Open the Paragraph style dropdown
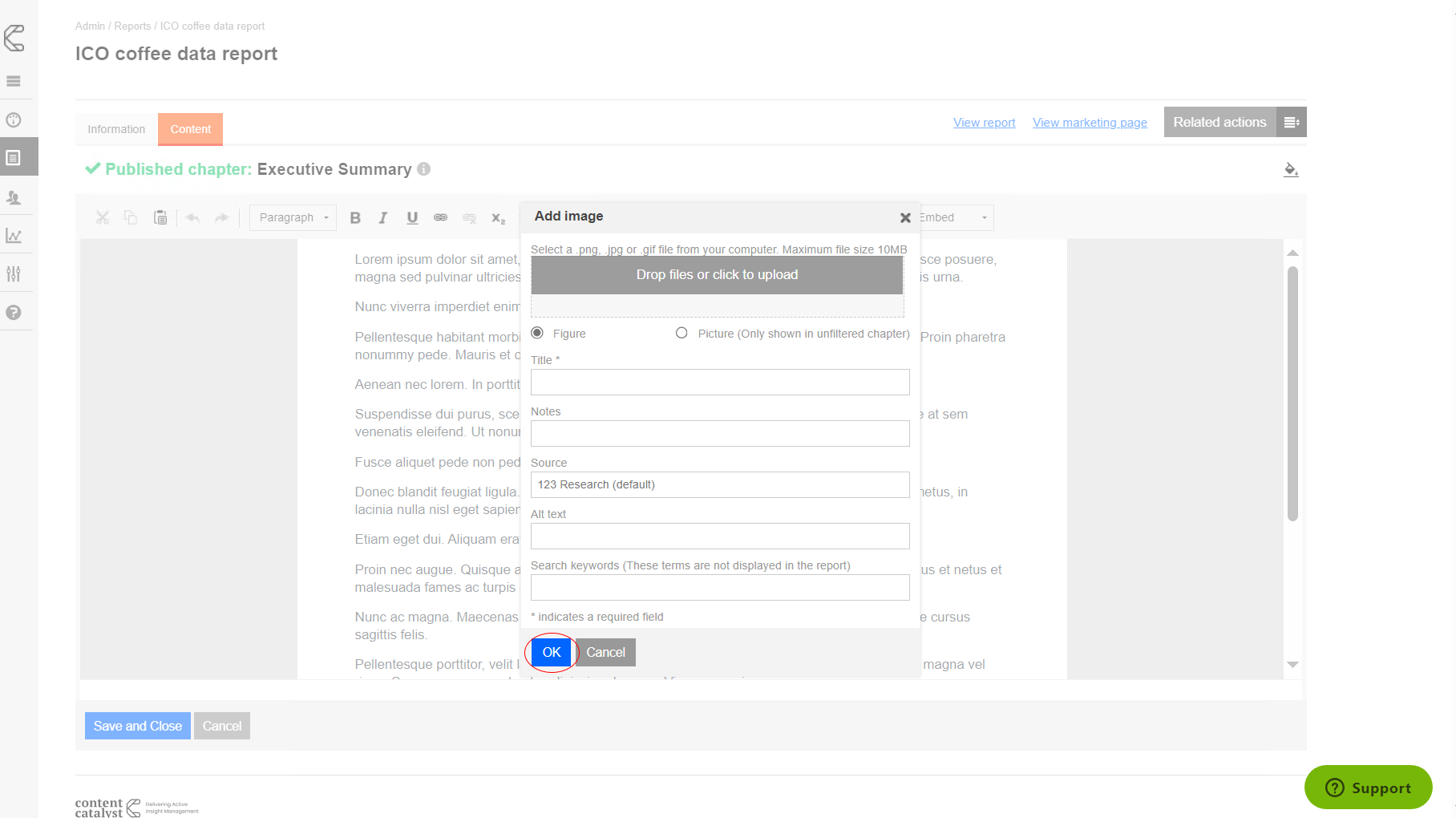The image size is (1456, 818). point(293,217)
